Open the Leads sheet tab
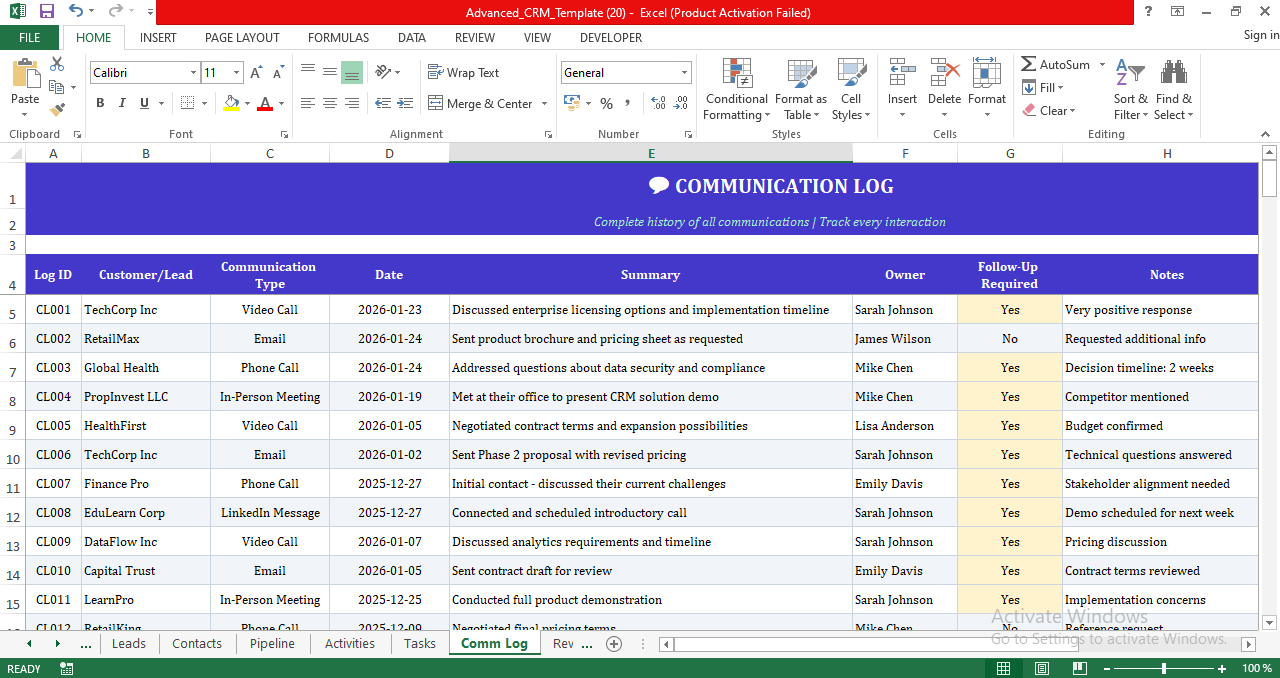This screenshot has width=1280, height=678. coord(129,644)
